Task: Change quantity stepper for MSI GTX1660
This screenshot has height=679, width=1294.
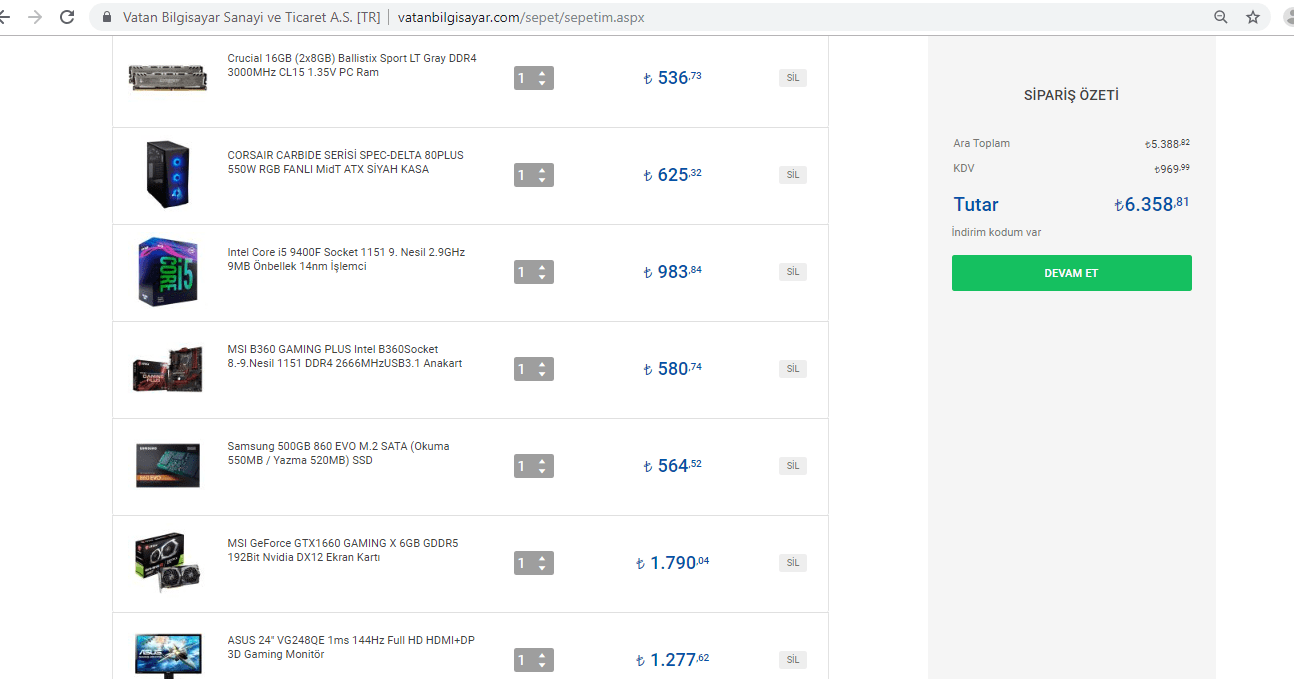Action: [x=533, y=563]
